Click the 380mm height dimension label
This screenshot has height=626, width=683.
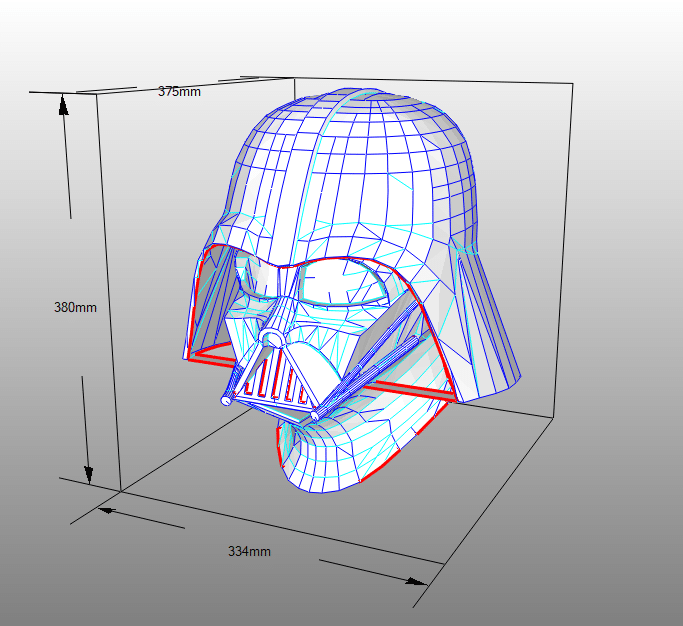point(75,308)
